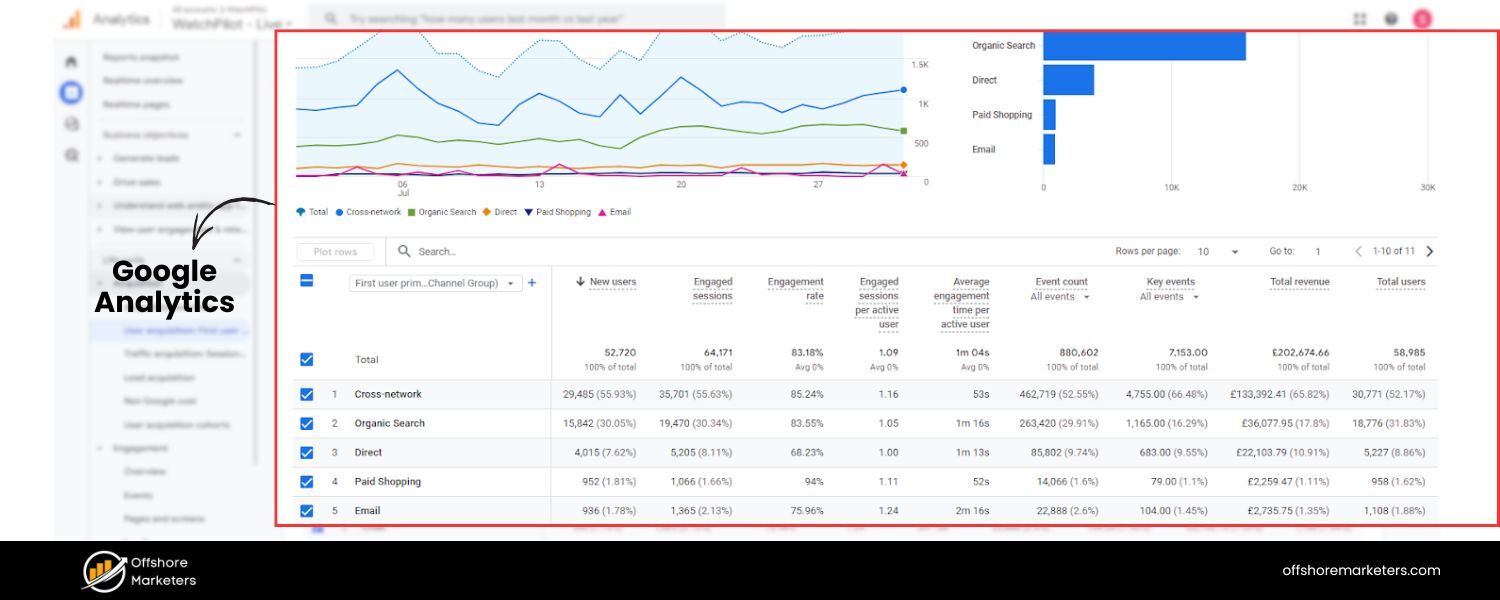The width and height of the screenshot is (1500, 600).
Task: Open the Advertising icon in sidebar
Action: tap(70, 155)
